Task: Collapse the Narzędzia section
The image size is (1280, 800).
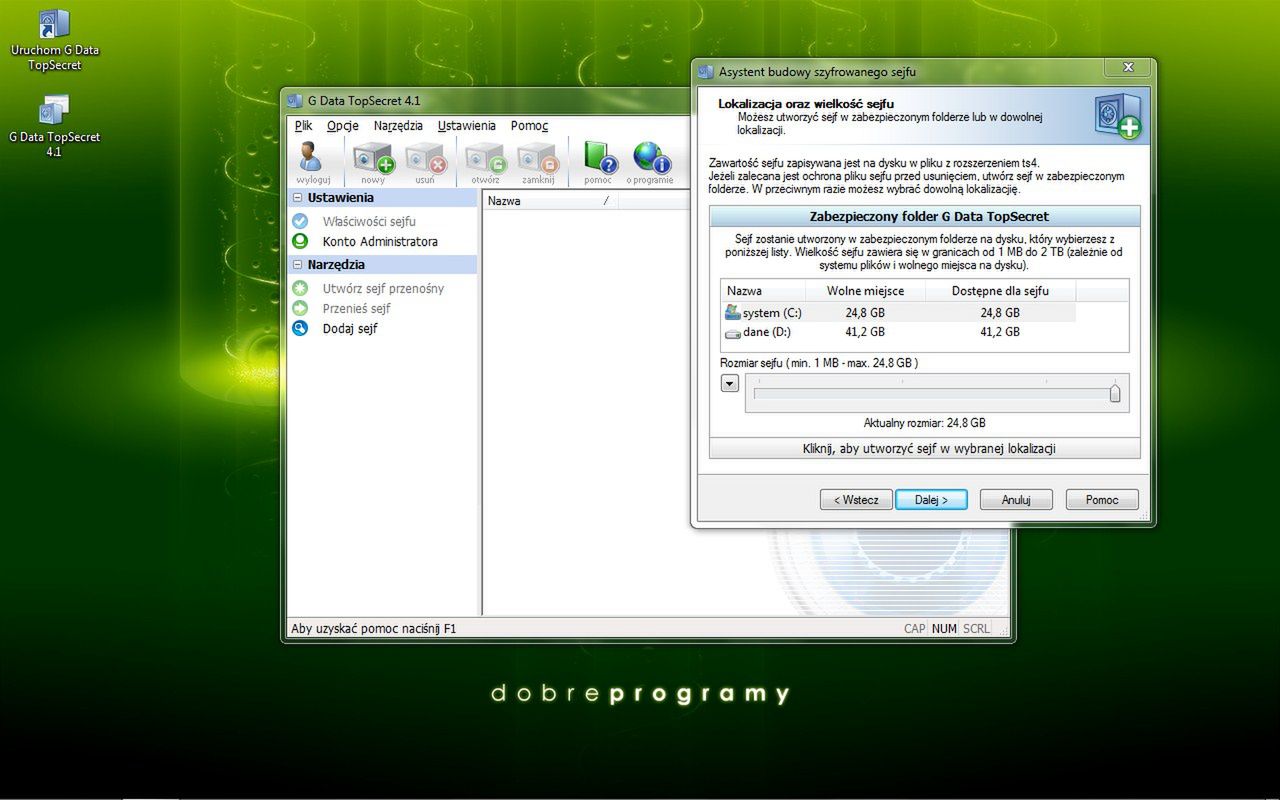Action: tap(297, 265)
